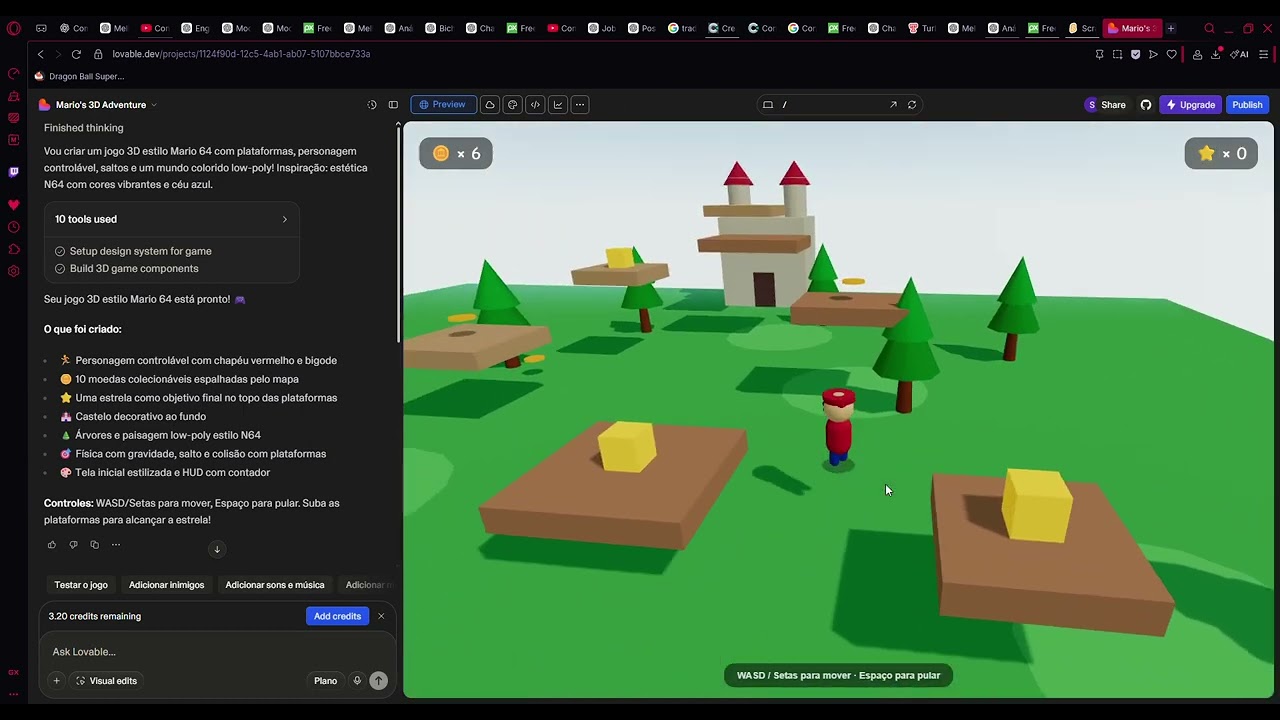The width and height of the screenshot is (1280, 720).
Task: Refresh the preview
Action: click(912, 105)
